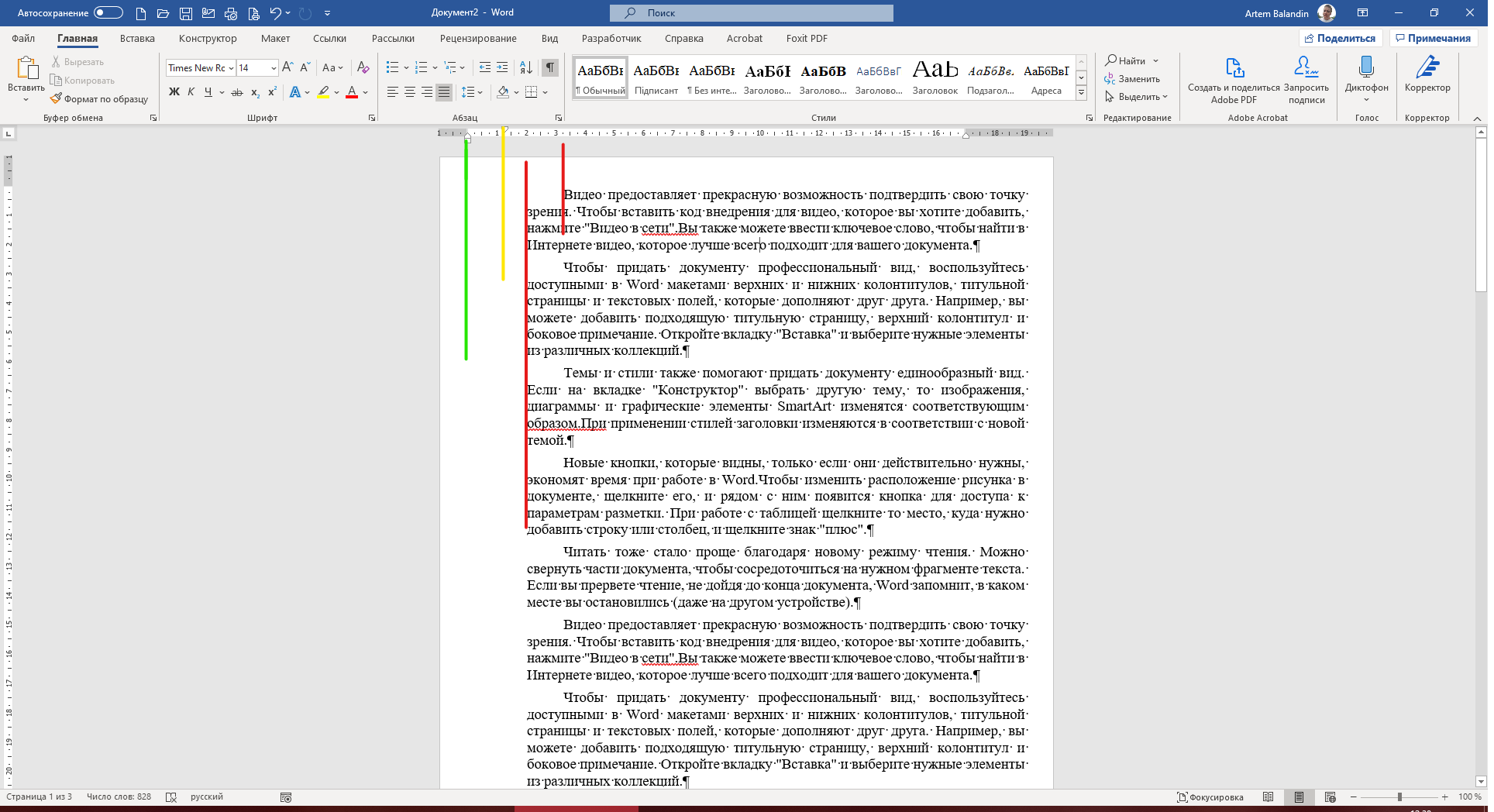This screenshot has height=812, width=1494.
Task: Click Create and share Adobe PDF icon
Action: click(1234, 68)
